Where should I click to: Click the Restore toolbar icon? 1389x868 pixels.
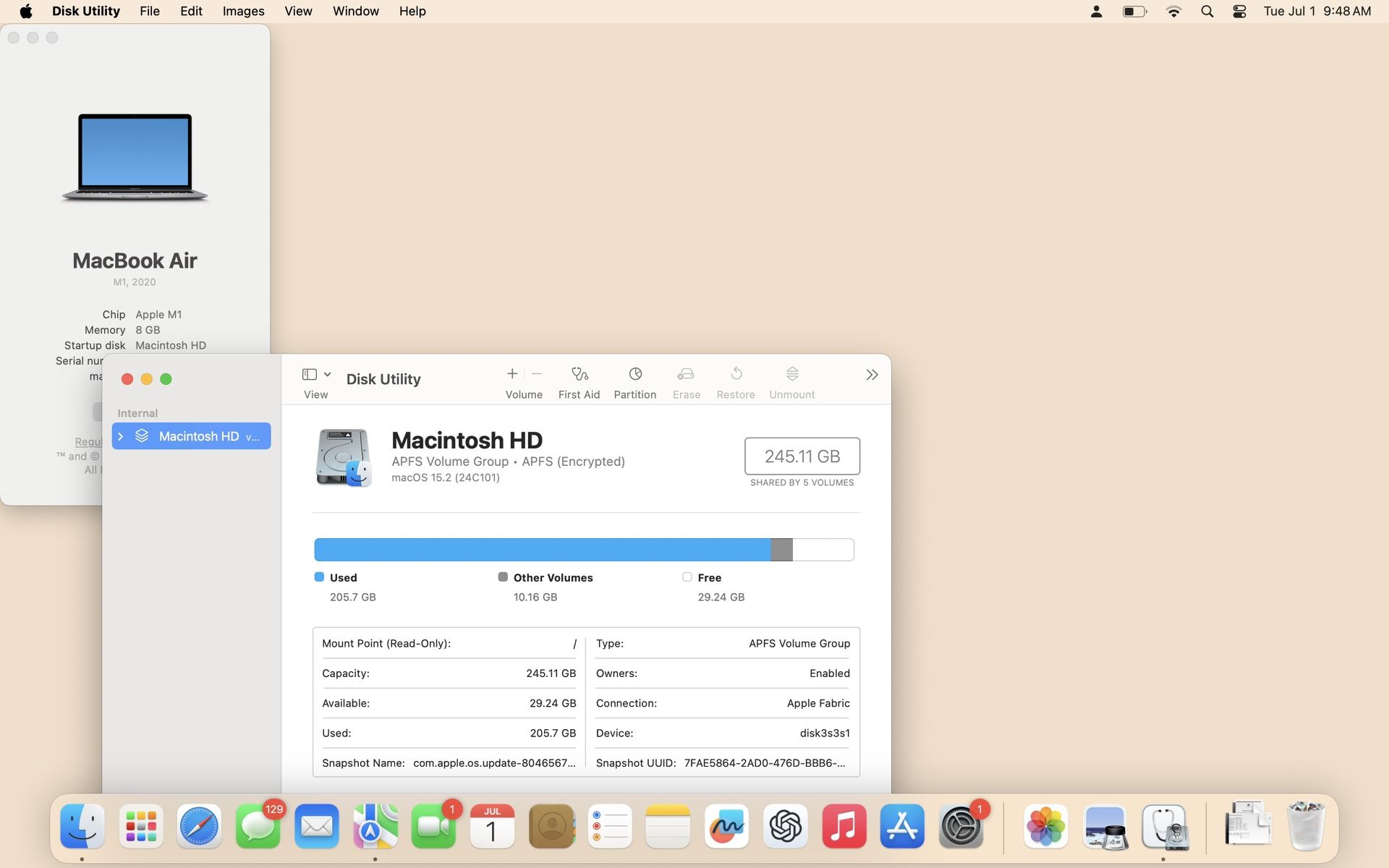(x=736, y=374)
